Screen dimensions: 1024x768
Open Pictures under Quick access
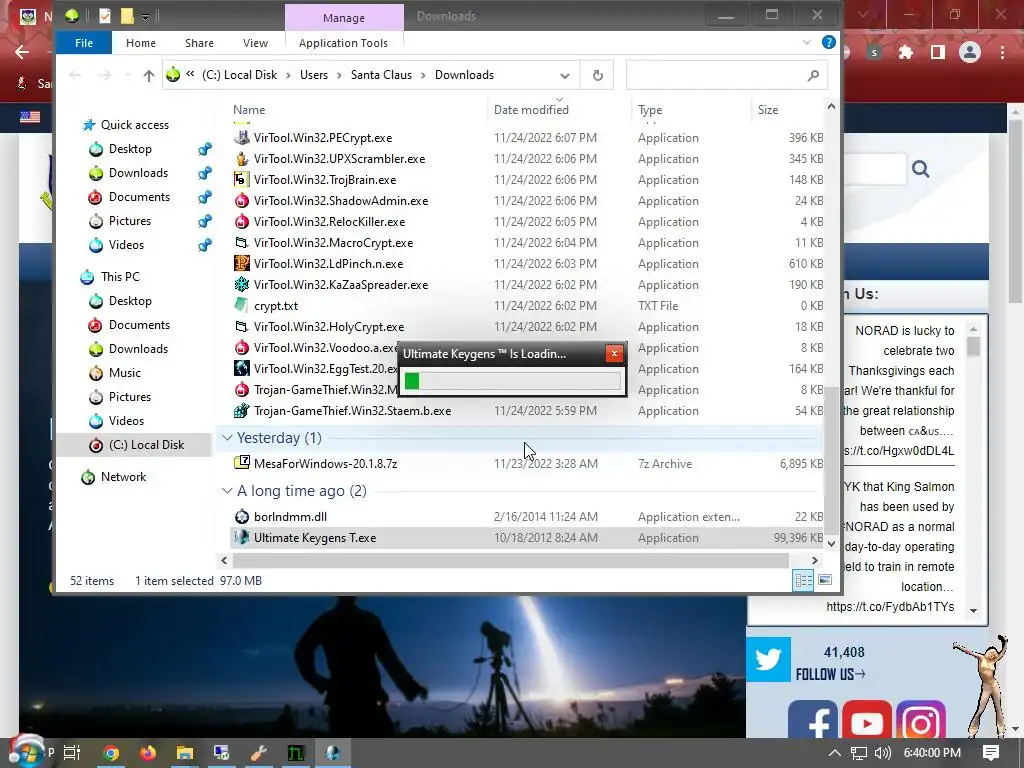[129, 221]
